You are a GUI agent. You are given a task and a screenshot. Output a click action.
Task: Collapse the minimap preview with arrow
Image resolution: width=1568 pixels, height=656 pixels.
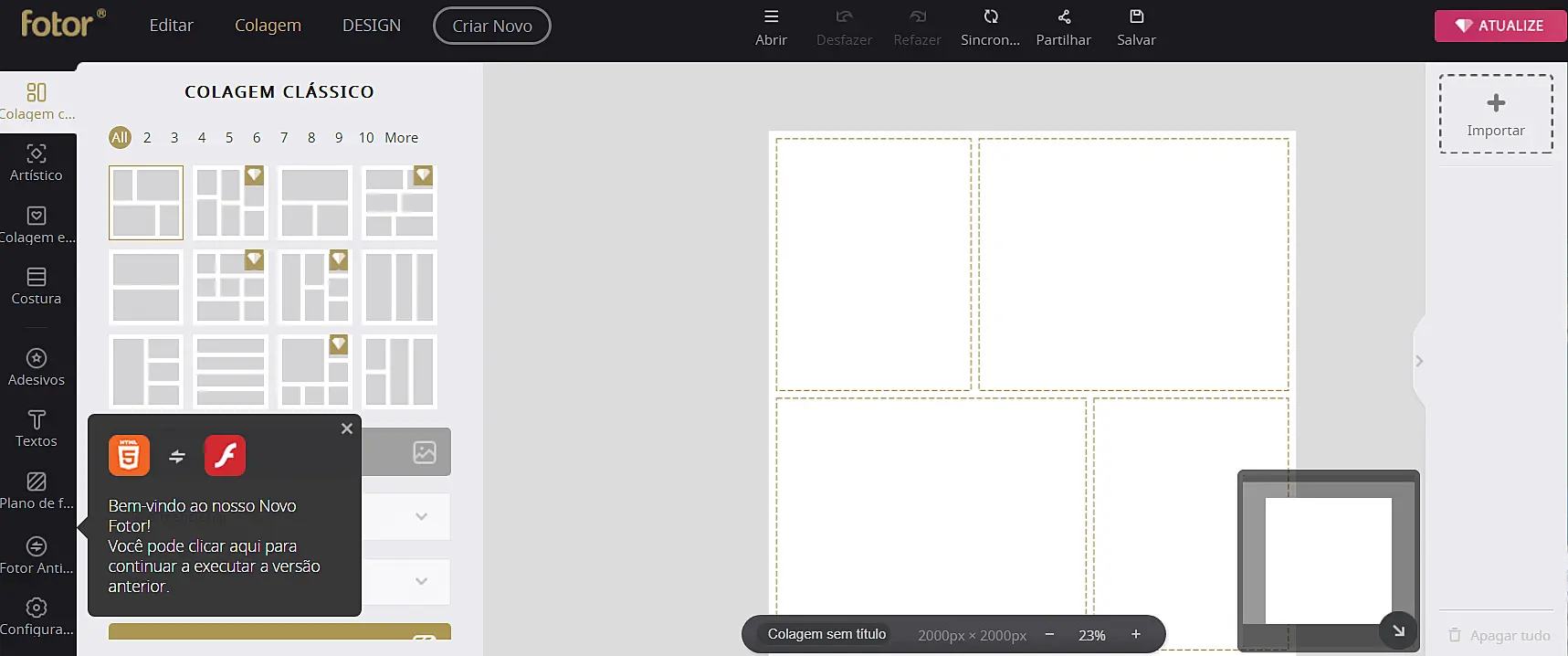[x=1397, y=630]
